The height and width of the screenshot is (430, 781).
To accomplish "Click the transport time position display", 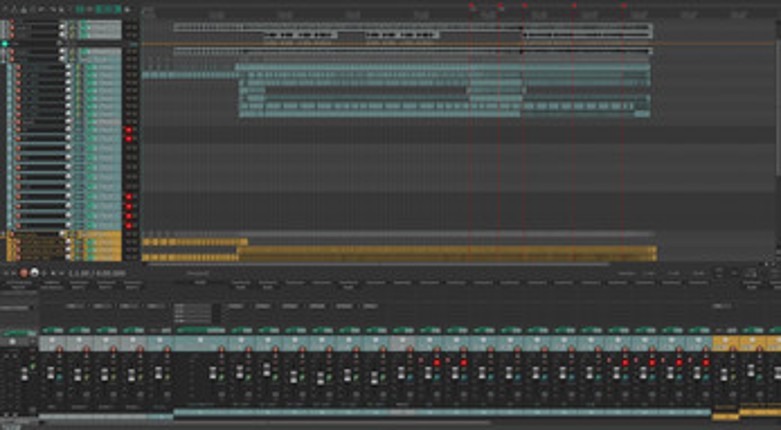I will click(97, 274).
